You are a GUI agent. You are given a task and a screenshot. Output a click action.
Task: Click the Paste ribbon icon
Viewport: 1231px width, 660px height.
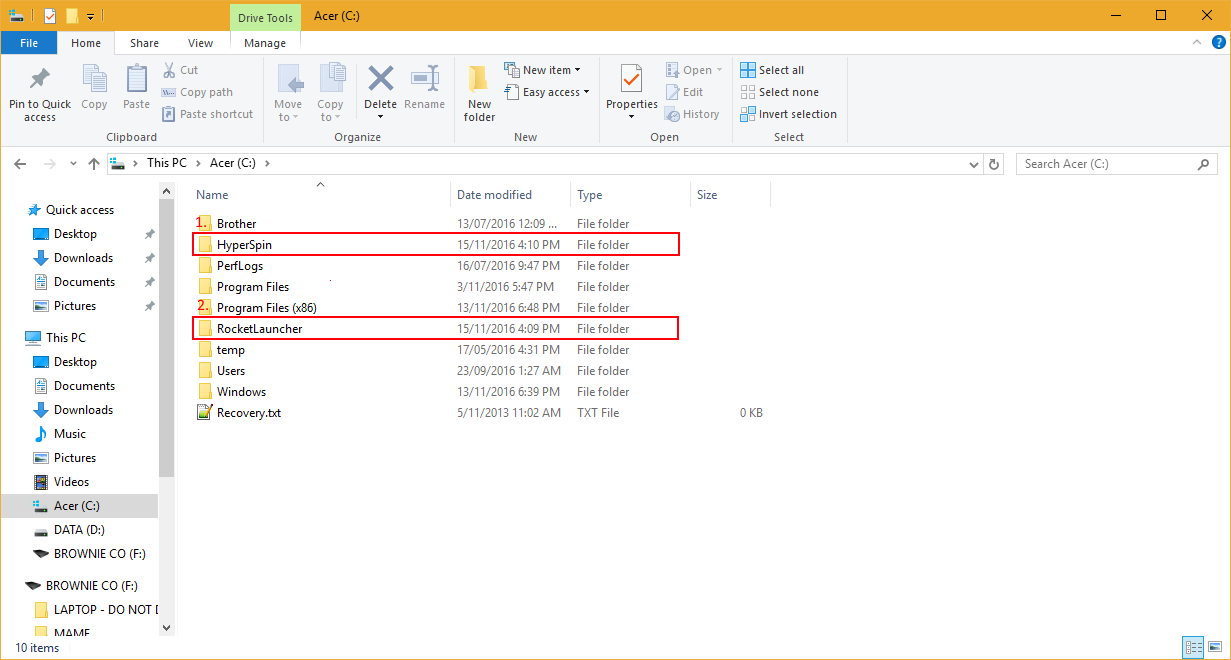click(136, 79)
